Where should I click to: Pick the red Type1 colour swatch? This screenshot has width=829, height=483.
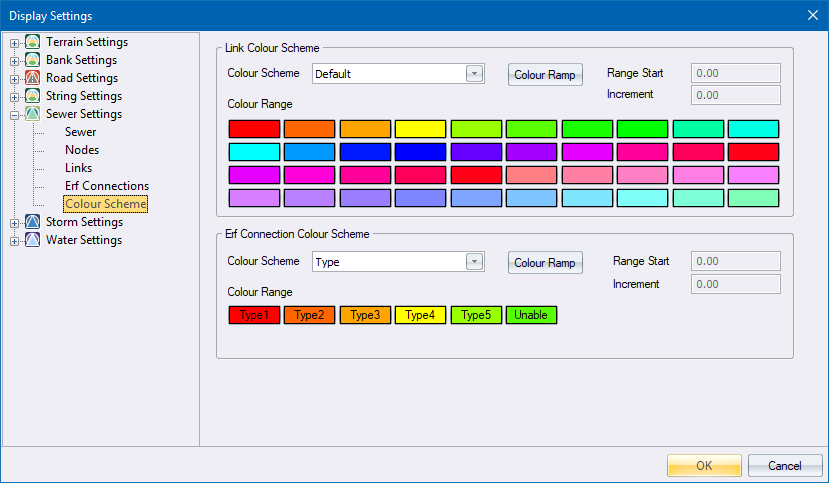(x=254, y=315)
